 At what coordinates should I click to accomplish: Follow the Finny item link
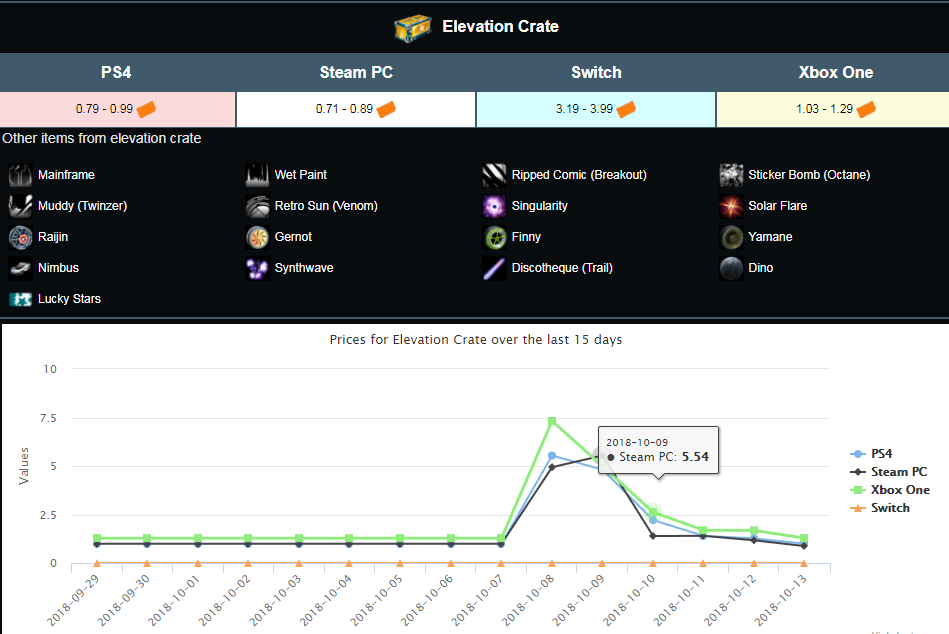527,237
